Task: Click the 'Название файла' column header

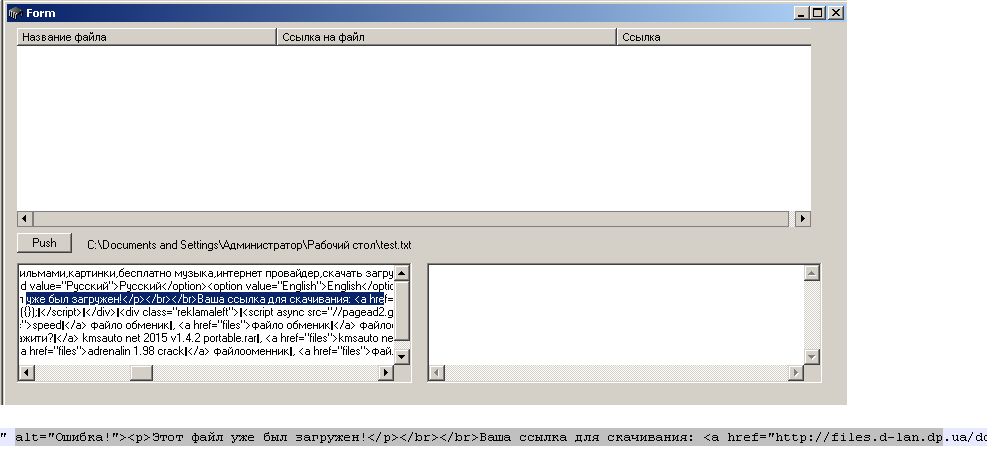Action: 146,37
